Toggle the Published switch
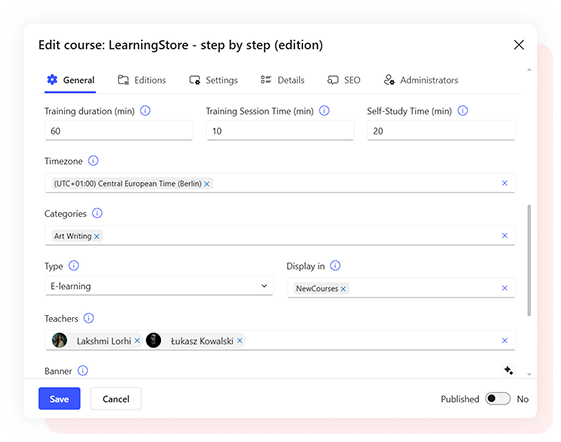 pos(498,399)
